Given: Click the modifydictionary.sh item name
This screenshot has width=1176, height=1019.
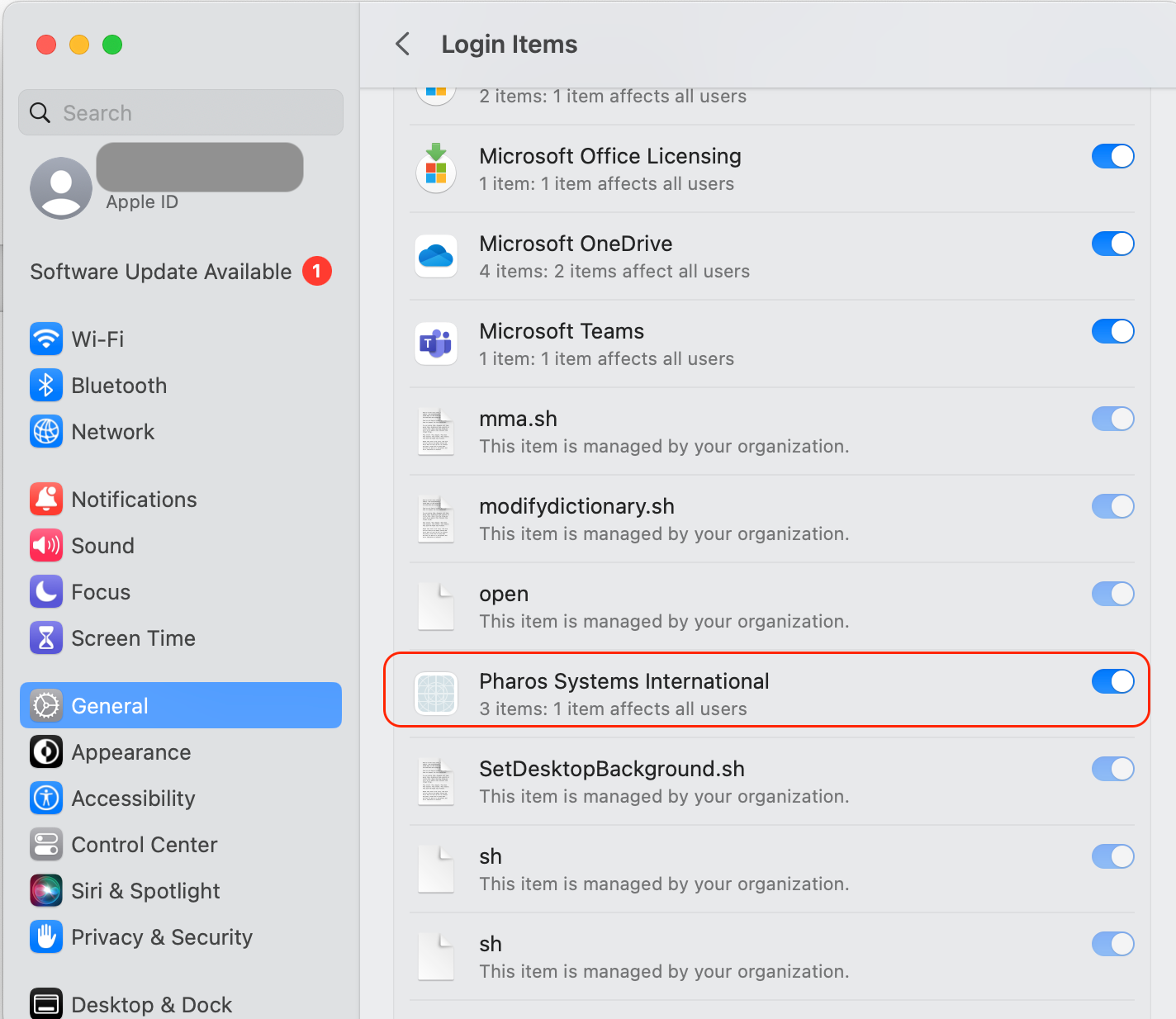Looking at the screenshot, I should pyautogui.click(x=576, y=506).
